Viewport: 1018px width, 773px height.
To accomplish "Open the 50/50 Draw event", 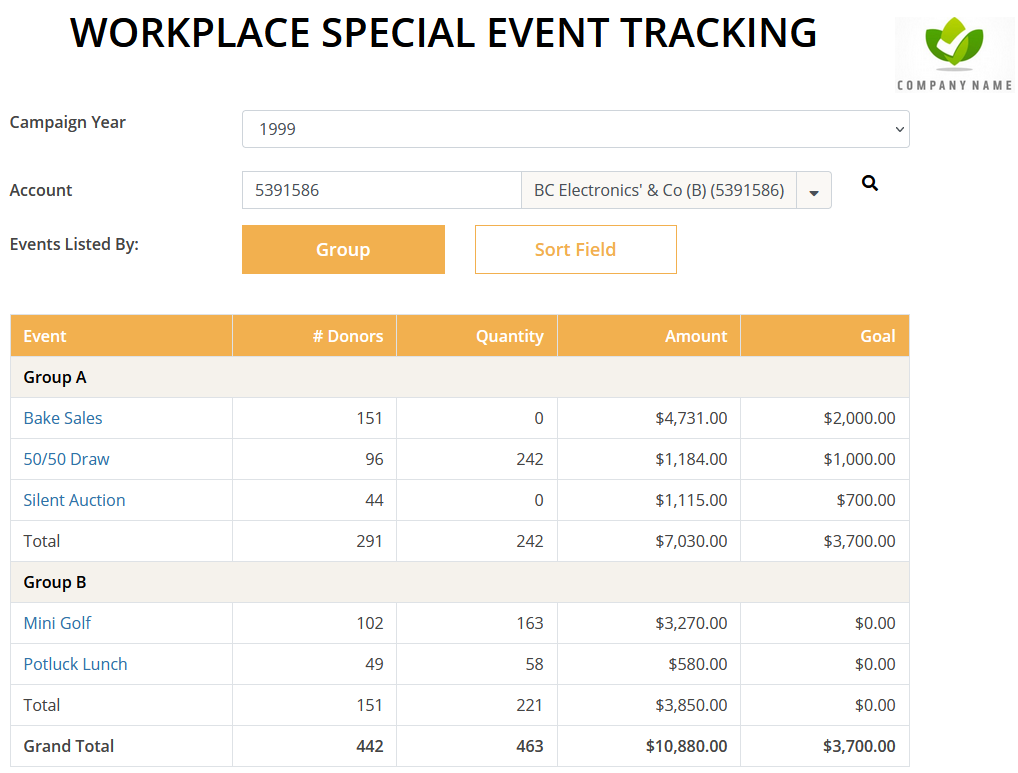I will click(x=66, y=459).
